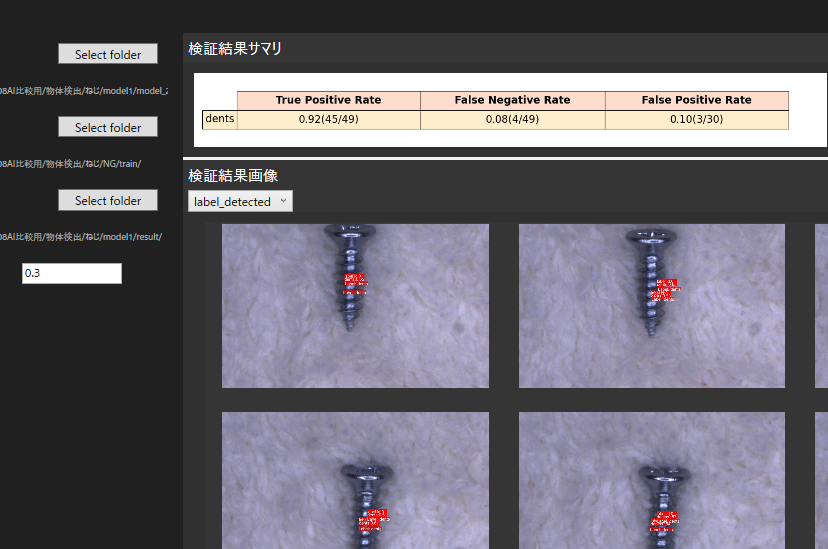Click Select folder above the NG/train path

coord(108,127)
